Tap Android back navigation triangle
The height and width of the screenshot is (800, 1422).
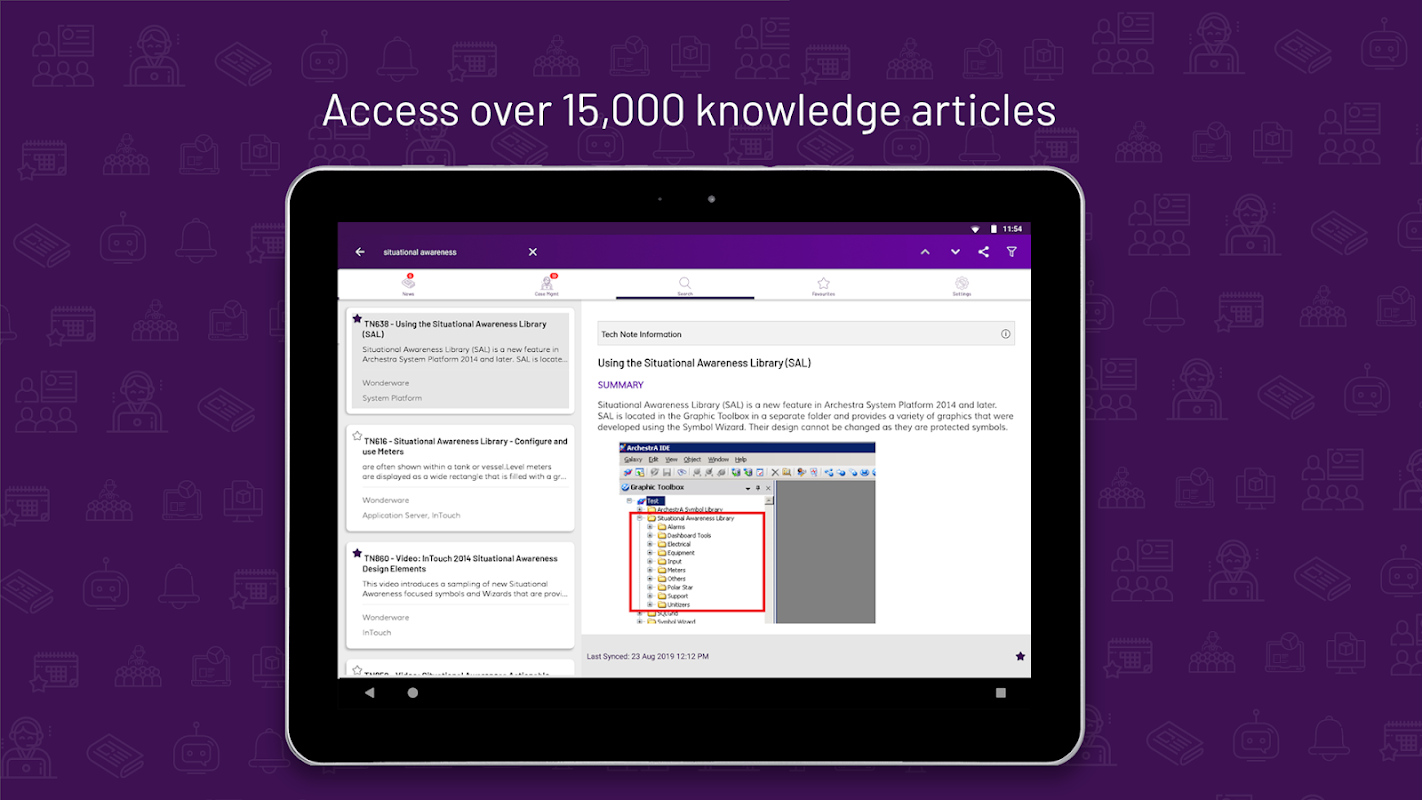pos(369,692)
